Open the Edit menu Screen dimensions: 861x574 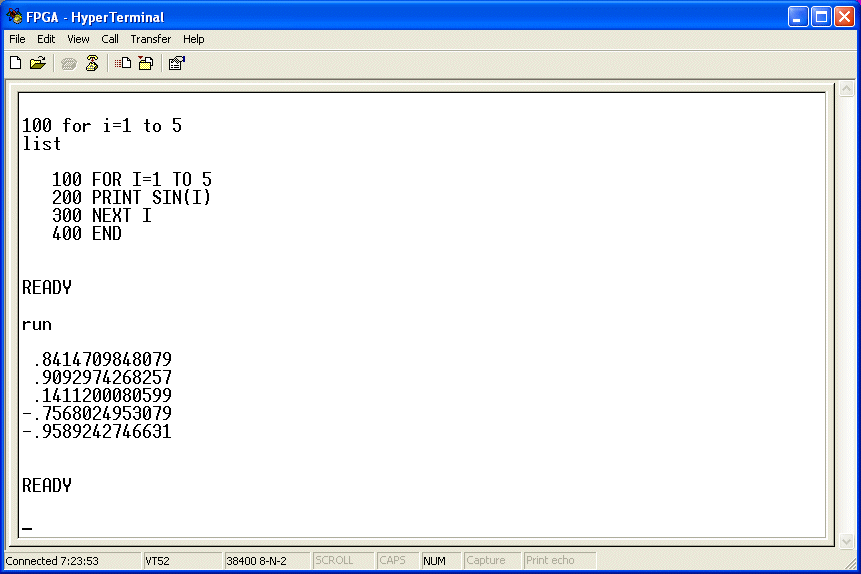[46, 39]
